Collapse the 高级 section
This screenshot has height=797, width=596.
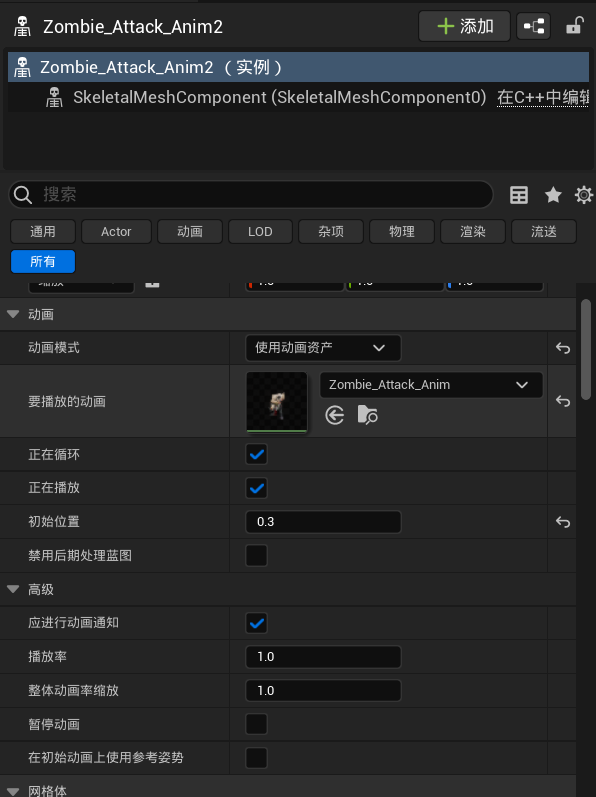click(13, 589)
